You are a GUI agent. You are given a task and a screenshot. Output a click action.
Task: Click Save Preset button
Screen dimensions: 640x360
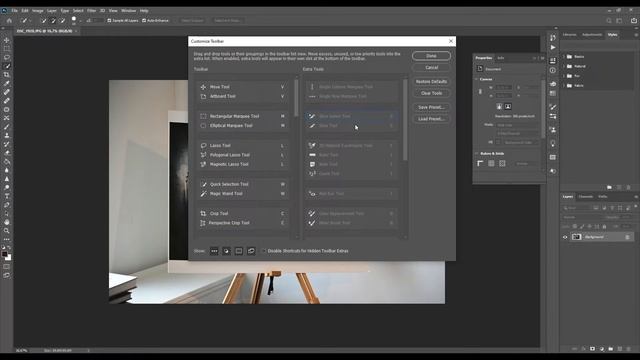coord(431,107)
